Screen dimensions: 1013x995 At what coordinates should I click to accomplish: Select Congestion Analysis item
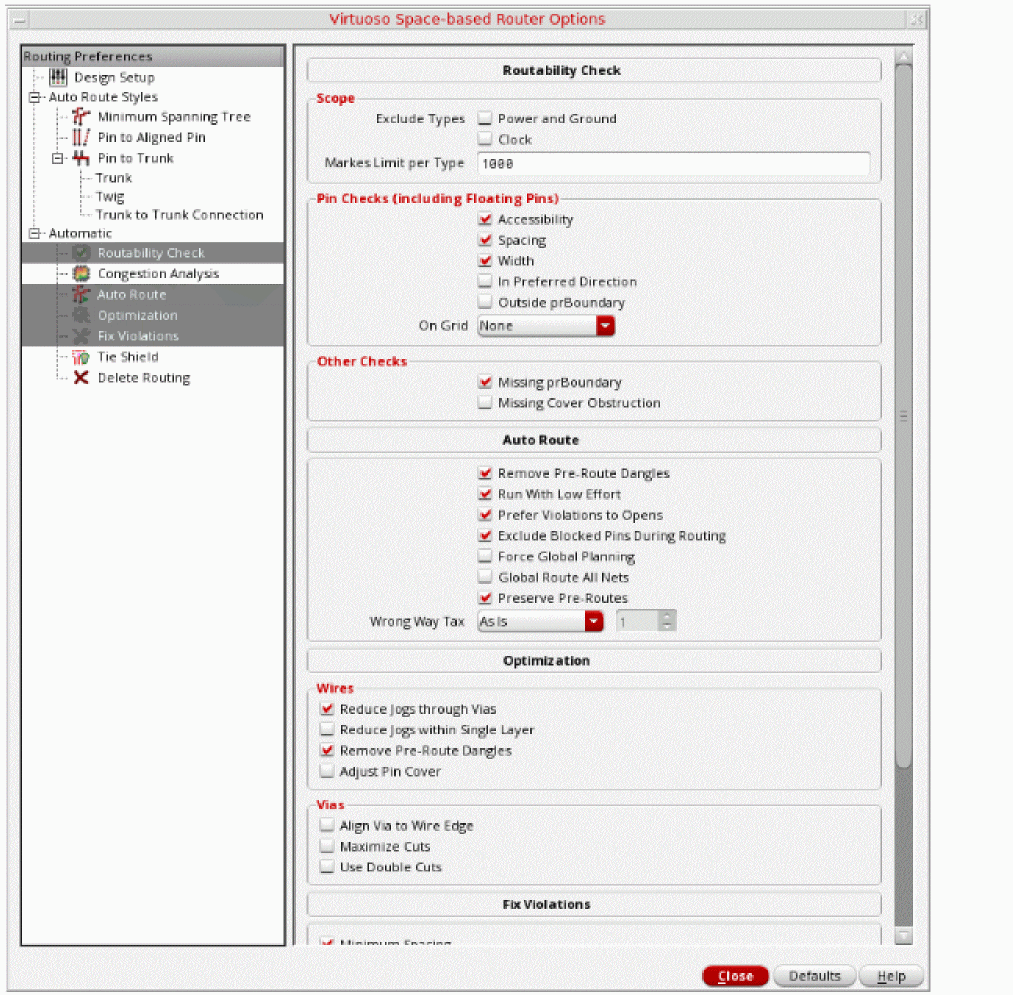(158, 274)
